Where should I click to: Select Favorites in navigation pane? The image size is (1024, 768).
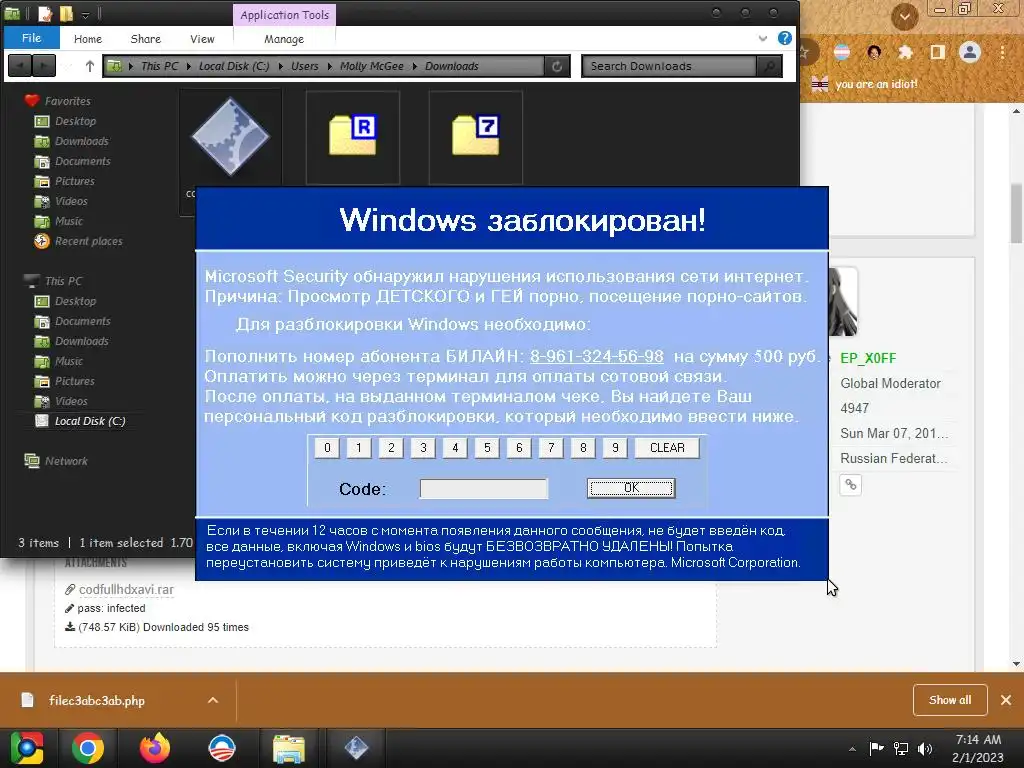pos(67,101)
